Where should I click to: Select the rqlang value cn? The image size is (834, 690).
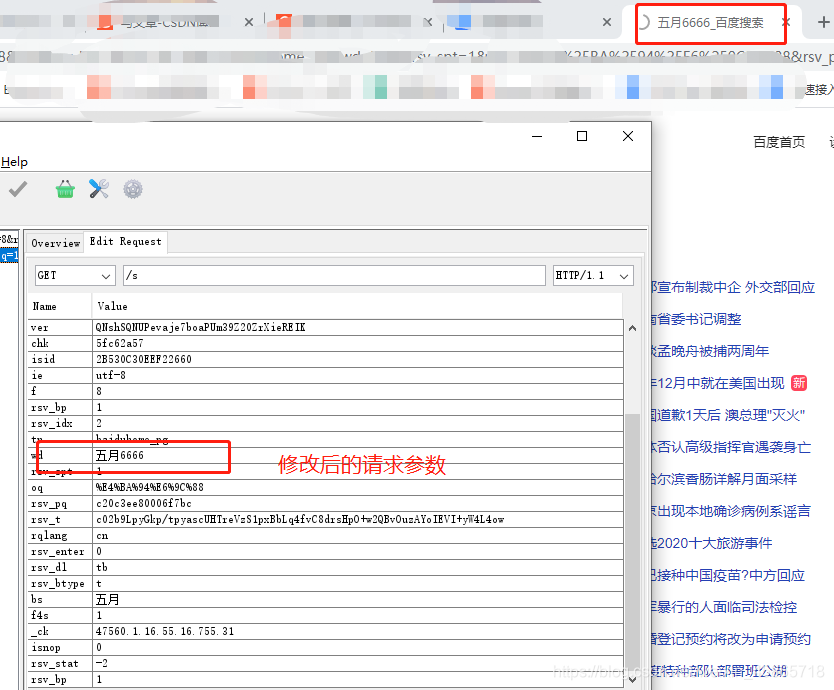tap(358, 535)
